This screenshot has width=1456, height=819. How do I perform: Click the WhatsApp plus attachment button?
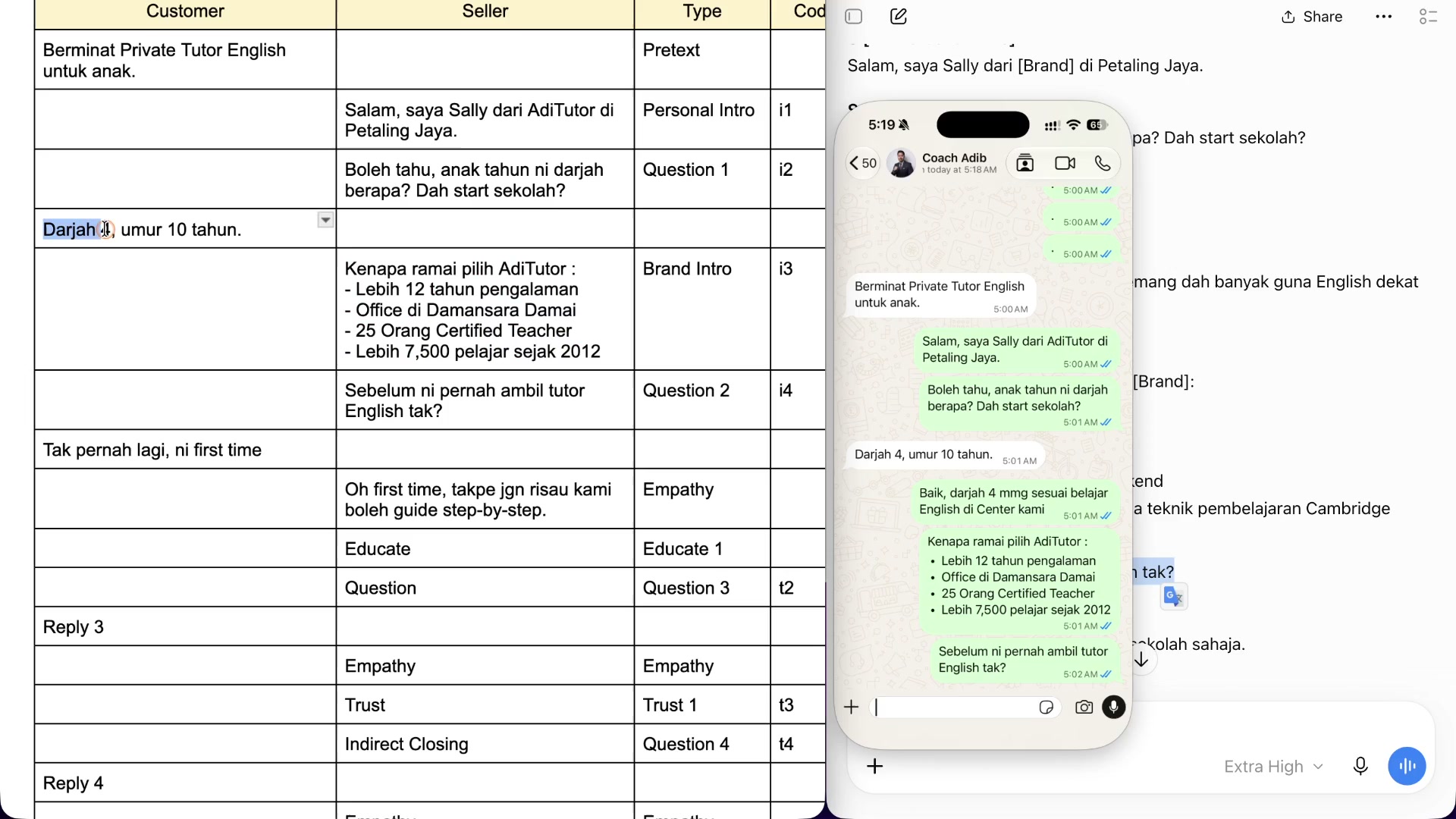point(851,708)
